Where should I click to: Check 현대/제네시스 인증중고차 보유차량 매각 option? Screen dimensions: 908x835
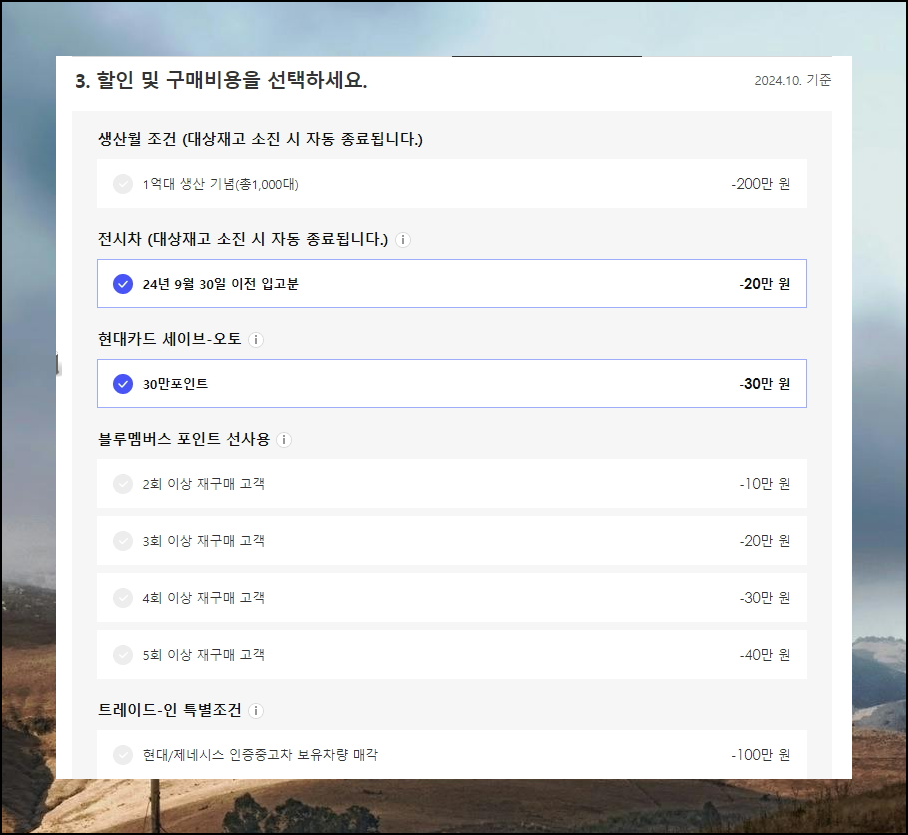point(123,755)
